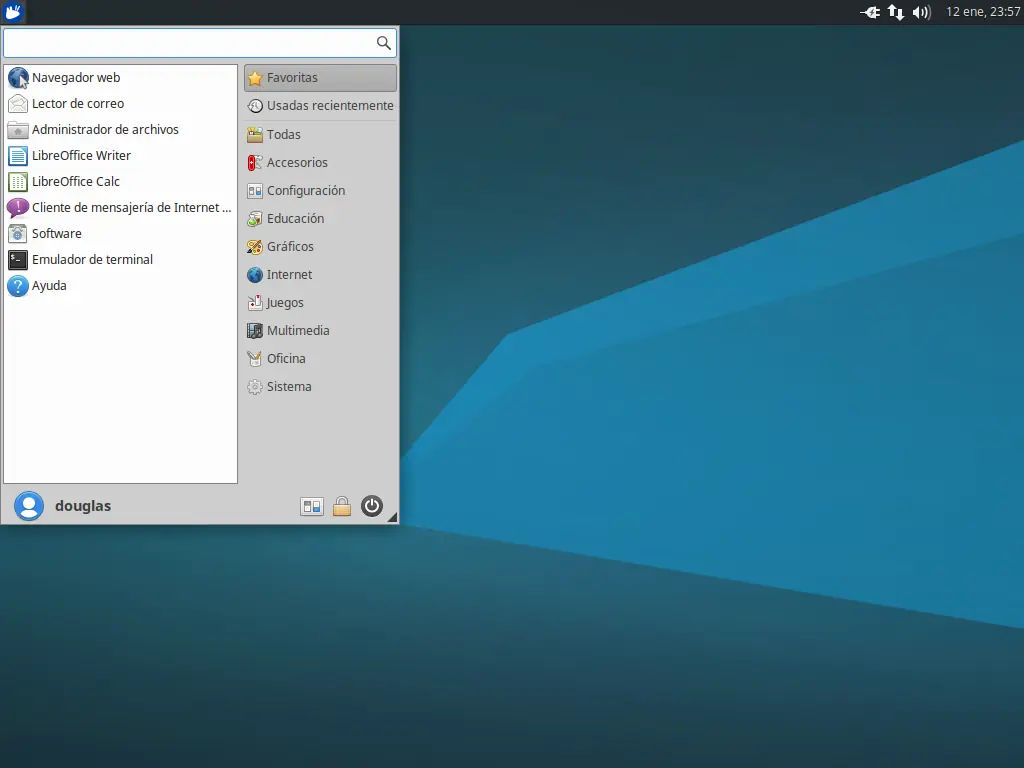Open the Juegos category
The height and width of the screenshot is (768, 1024).
tap(320, 303)
